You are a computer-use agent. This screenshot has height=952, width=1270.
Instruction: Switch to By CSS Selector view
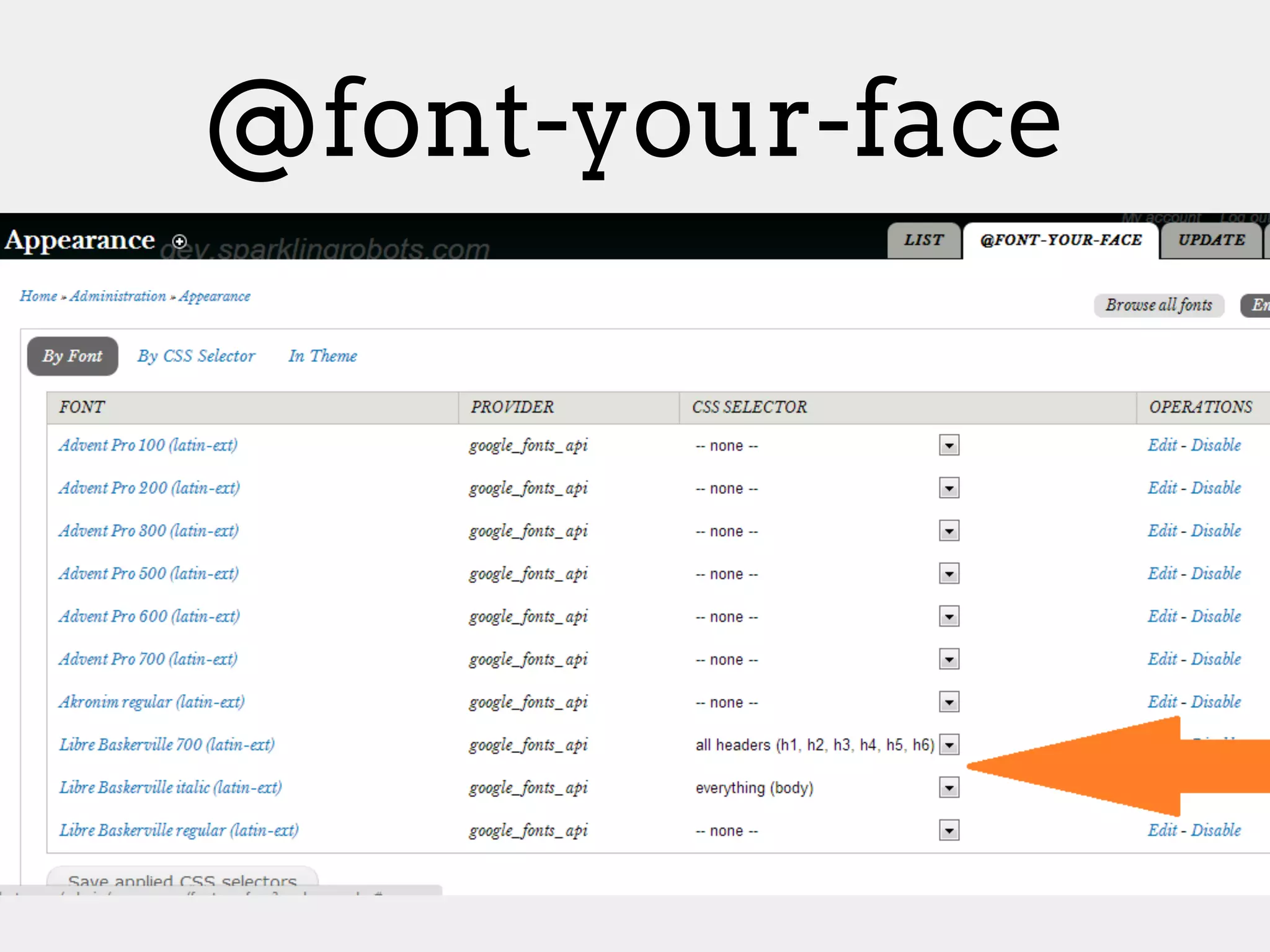[x=196, y=356]
